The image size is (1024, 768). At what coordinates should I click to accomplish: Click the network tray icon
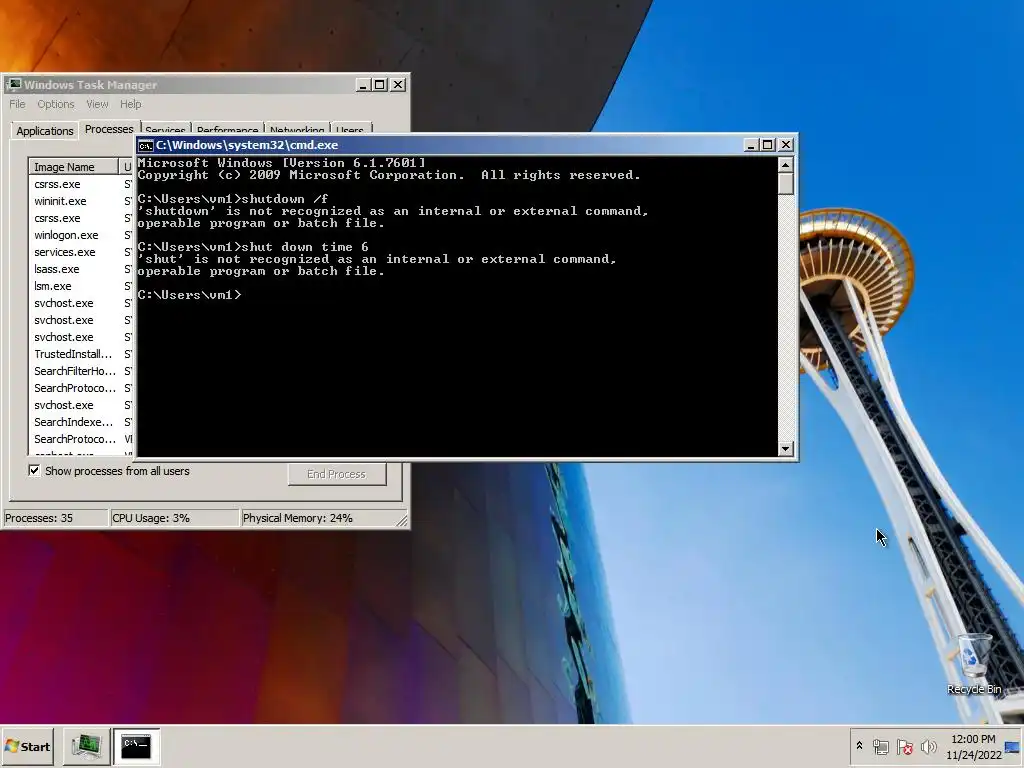coord(880,747)
